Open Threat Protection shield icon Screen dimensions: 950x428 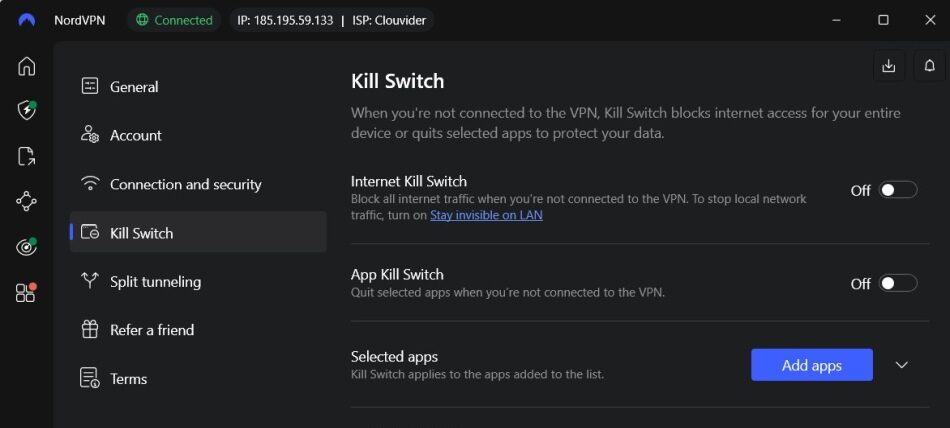(x=27, y=110)
